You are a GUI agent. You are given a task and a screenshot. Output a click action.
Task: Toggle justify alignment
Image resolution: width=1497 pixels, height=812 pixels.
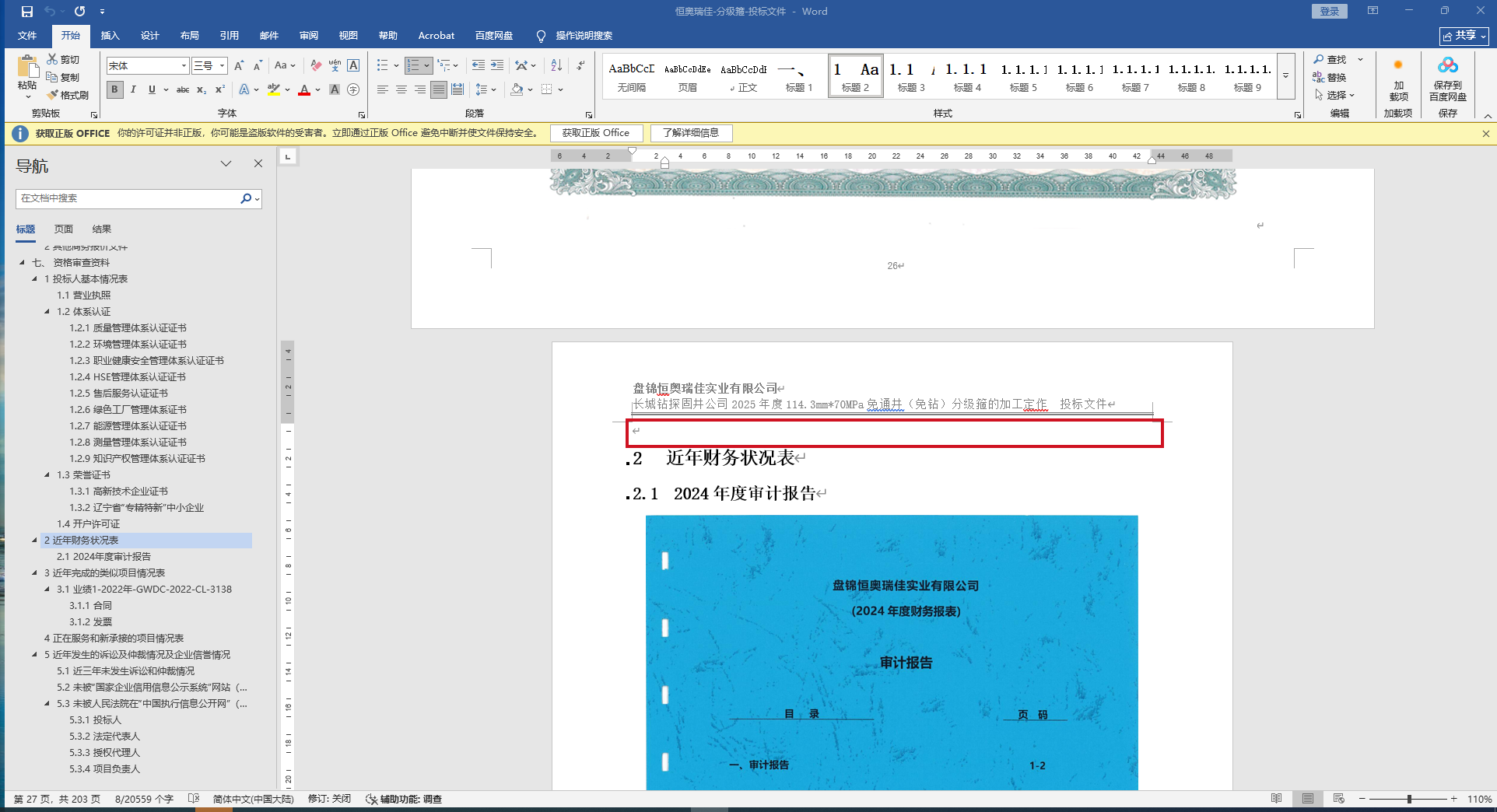click(x=439, y=89)
